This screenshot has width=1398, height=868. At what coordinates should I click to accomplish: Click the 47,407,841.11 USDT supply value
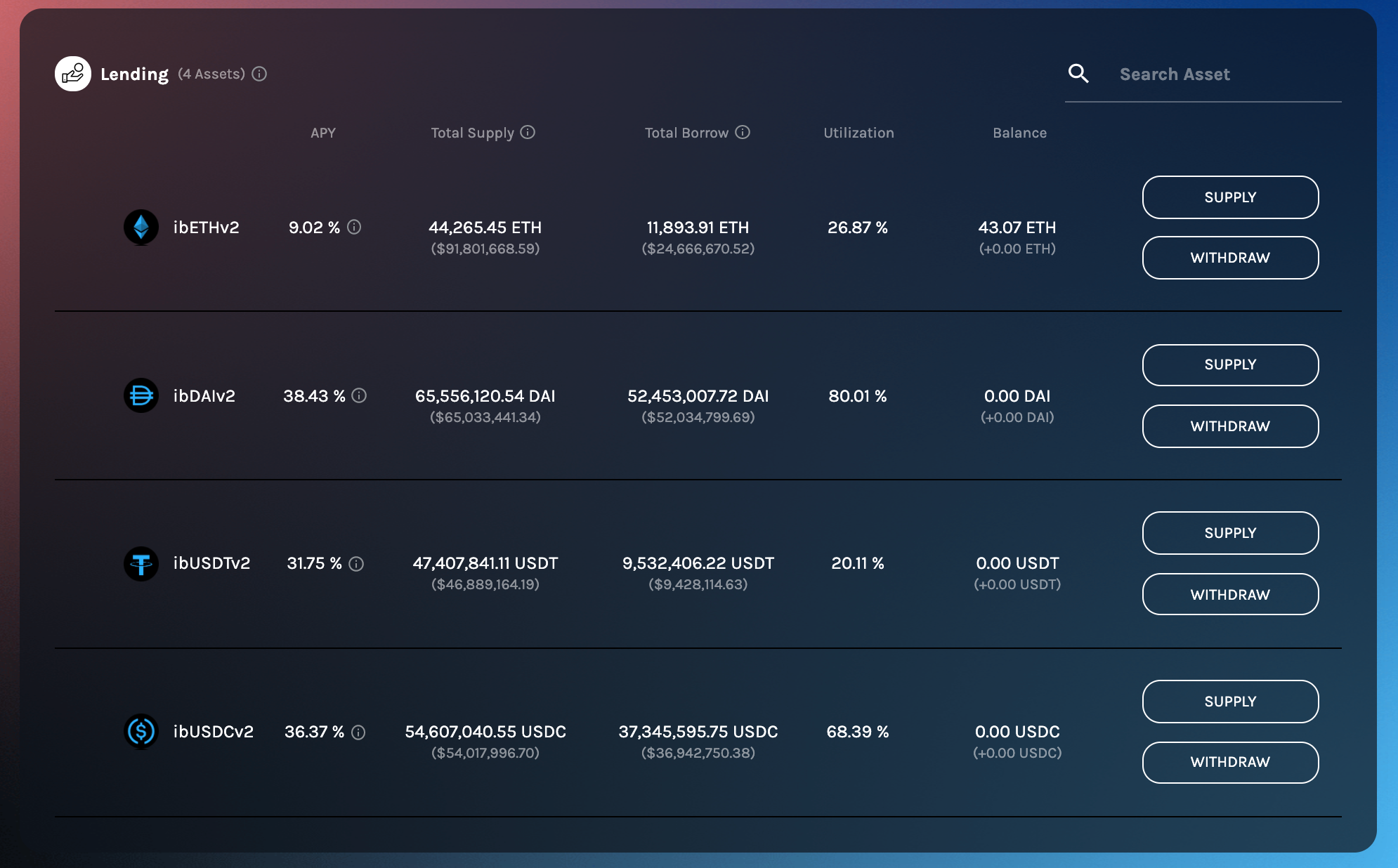tap(485, 563)
